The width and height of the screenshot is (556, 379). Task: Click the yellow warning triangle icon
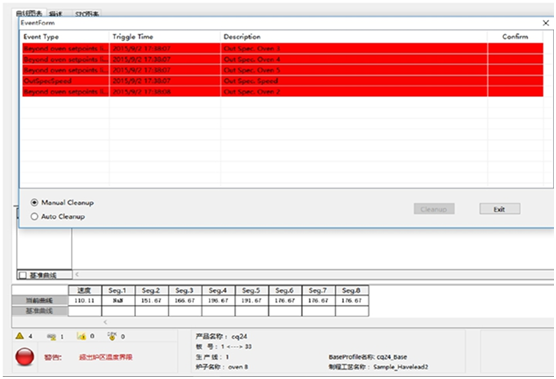(x=20, y=336)
